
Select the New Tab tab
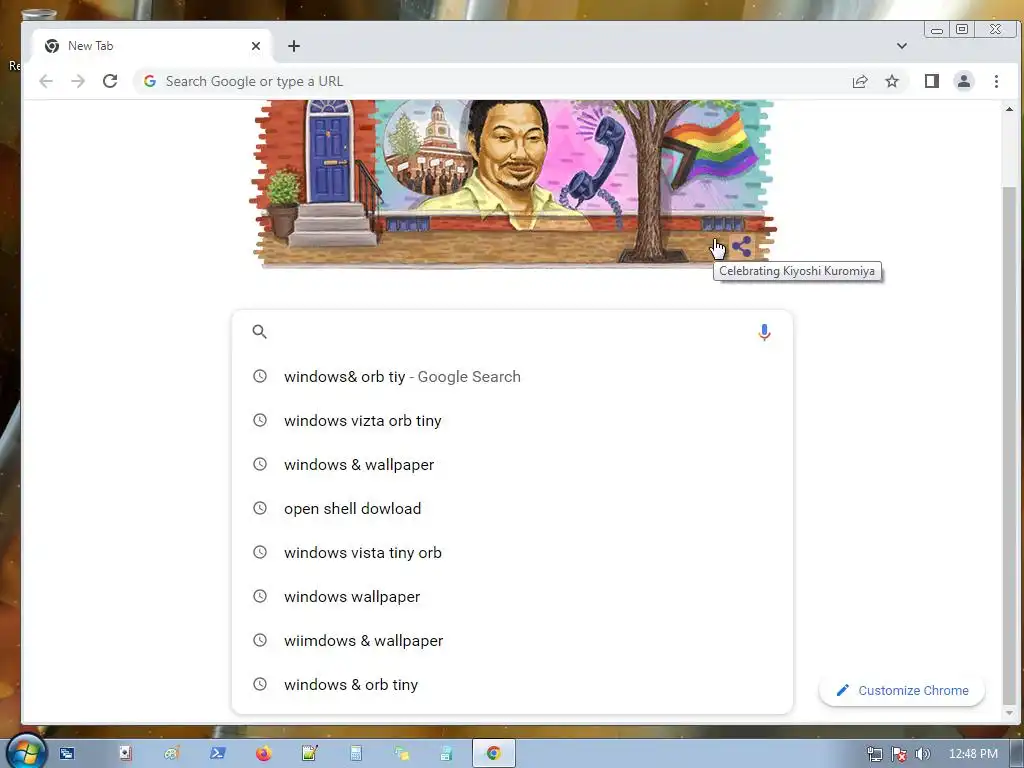point(152,46)
